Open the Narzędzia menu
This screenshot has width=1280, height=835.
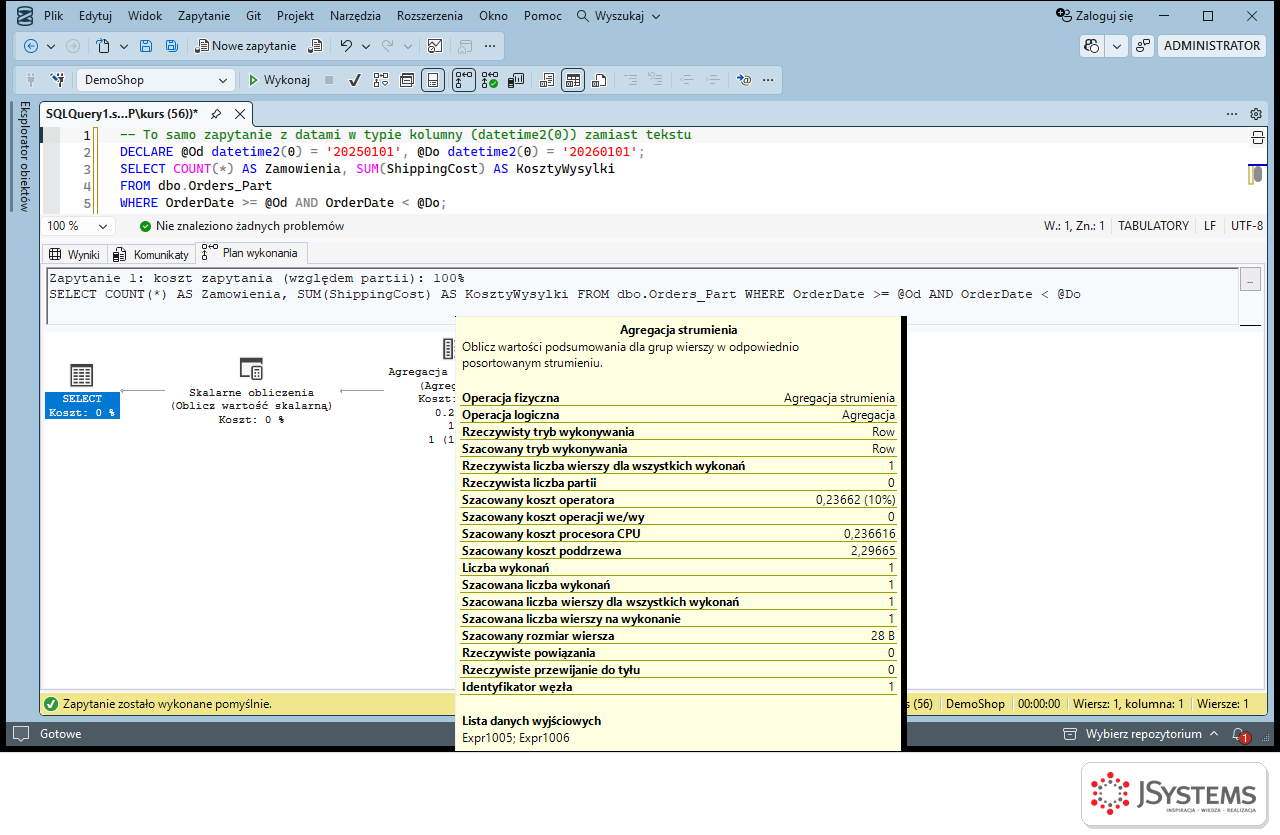(x=354, y=16)
